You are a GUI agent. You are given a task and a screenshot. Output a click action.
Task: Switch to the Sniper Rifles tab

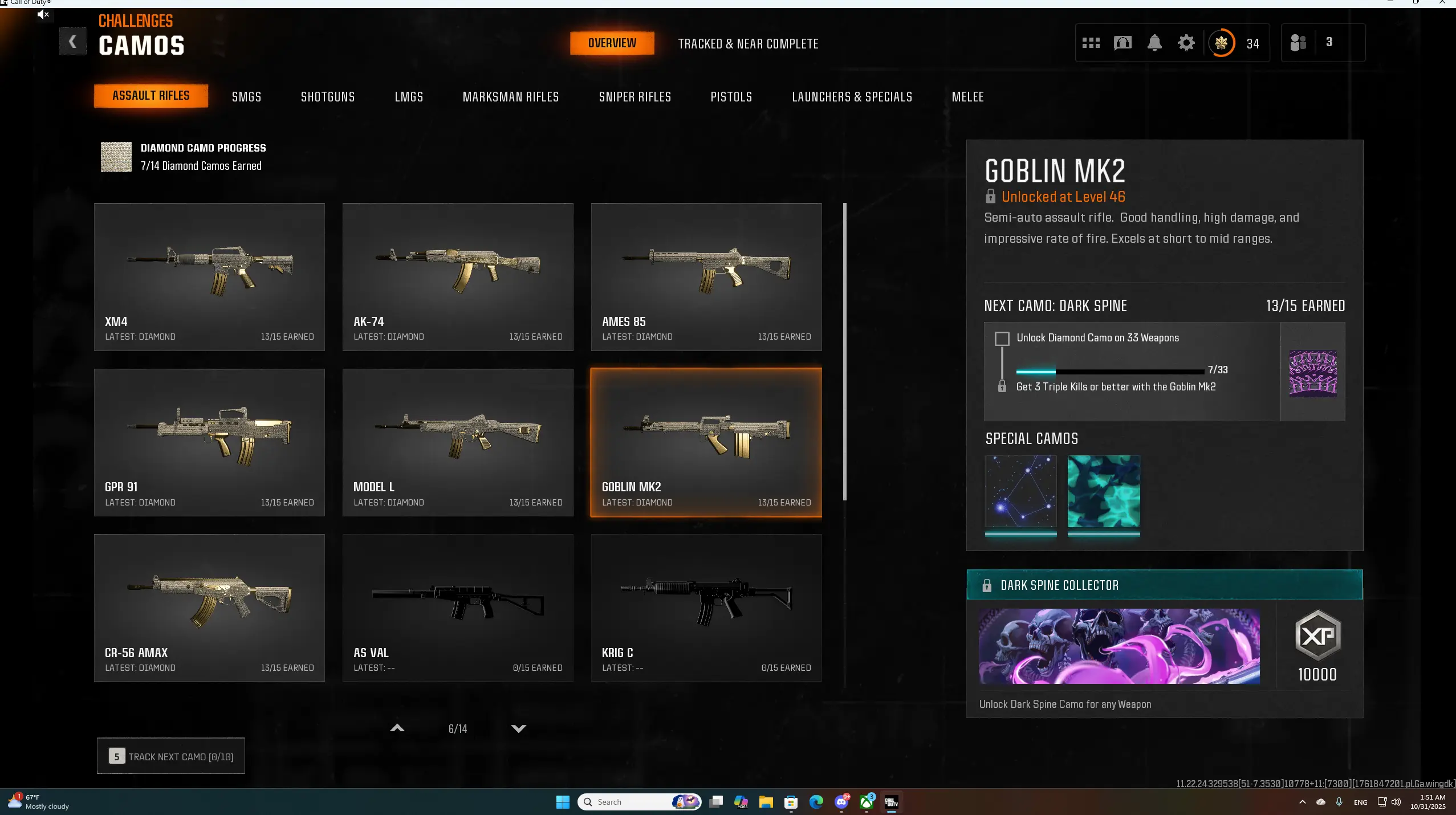[x=635, y=97]
